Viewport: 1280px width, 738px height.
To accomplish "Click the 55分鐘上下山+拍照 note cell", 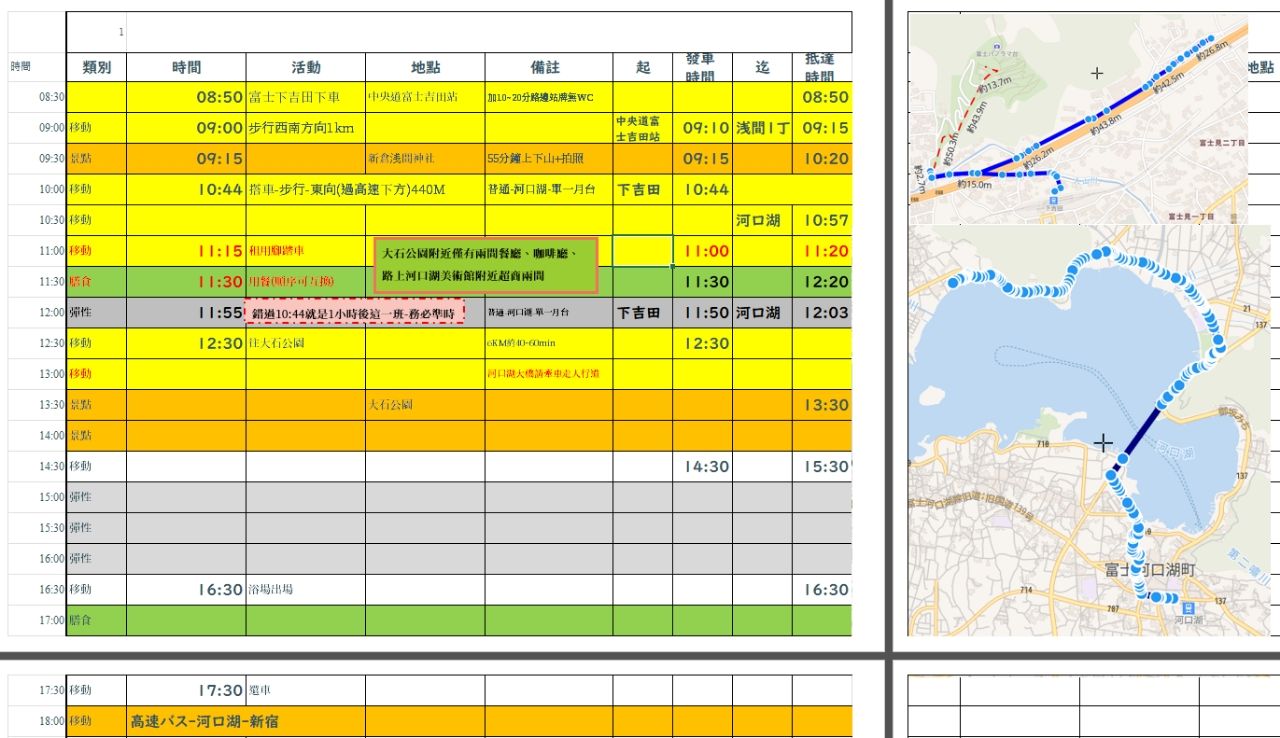I will point(549,159).
